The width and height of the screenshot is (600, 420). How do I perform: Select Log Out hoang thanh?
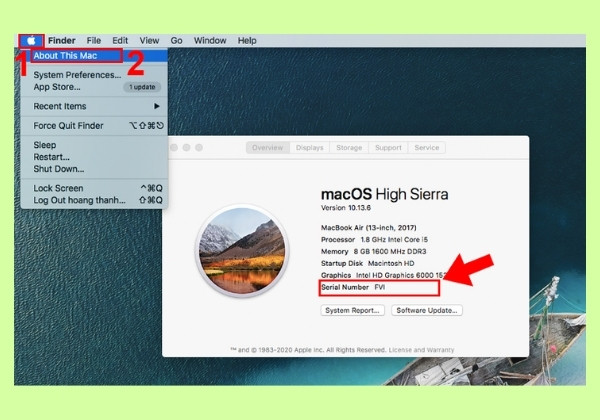[95, 200]
